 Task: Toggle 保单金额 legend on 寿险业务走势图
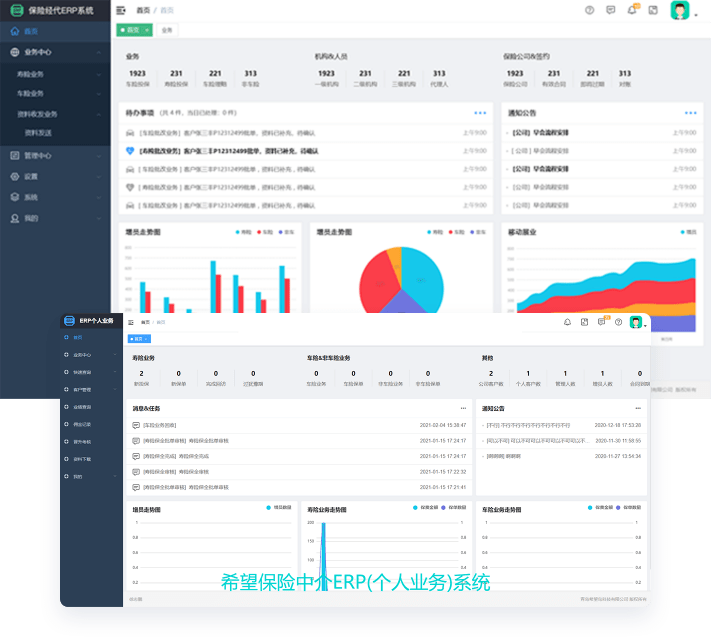click(x=425, y=507)
